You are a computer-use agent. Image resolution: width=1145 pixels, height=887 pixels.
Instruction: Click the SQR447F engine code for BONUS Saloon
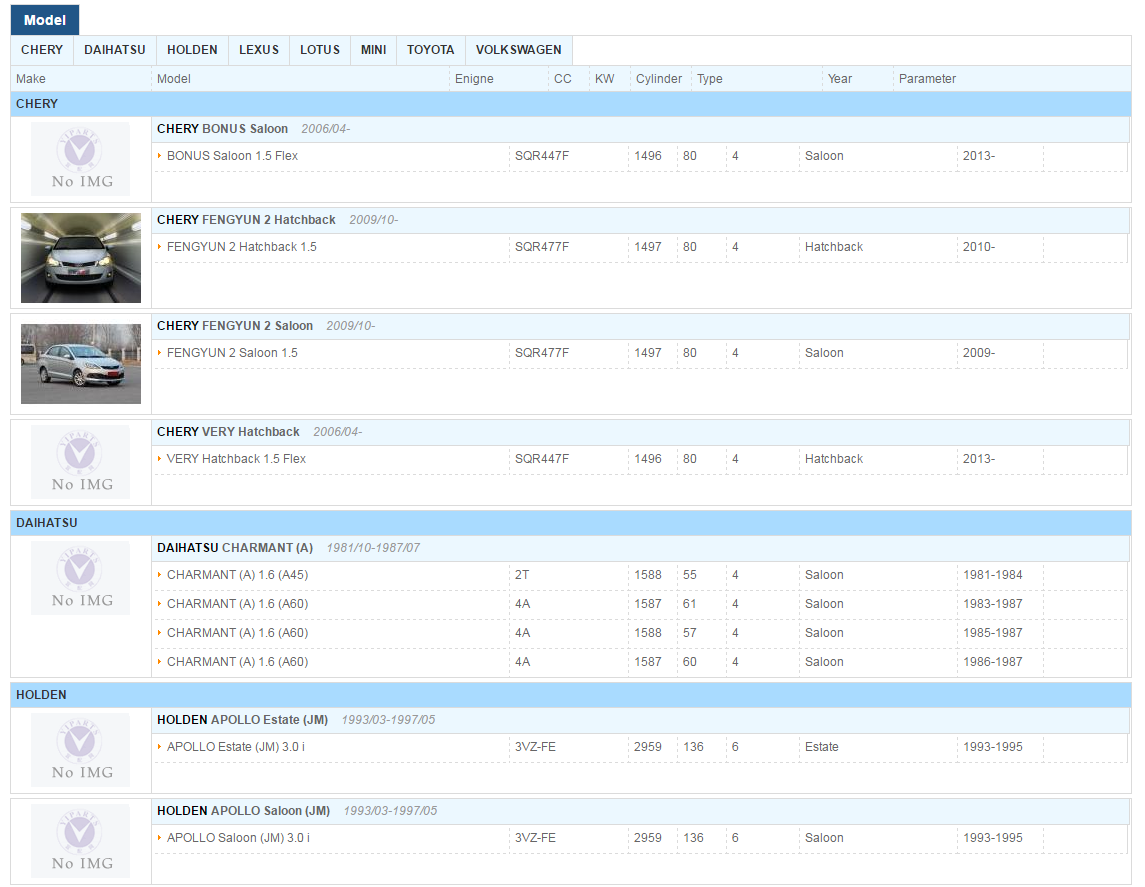click(x=542, y=155)
